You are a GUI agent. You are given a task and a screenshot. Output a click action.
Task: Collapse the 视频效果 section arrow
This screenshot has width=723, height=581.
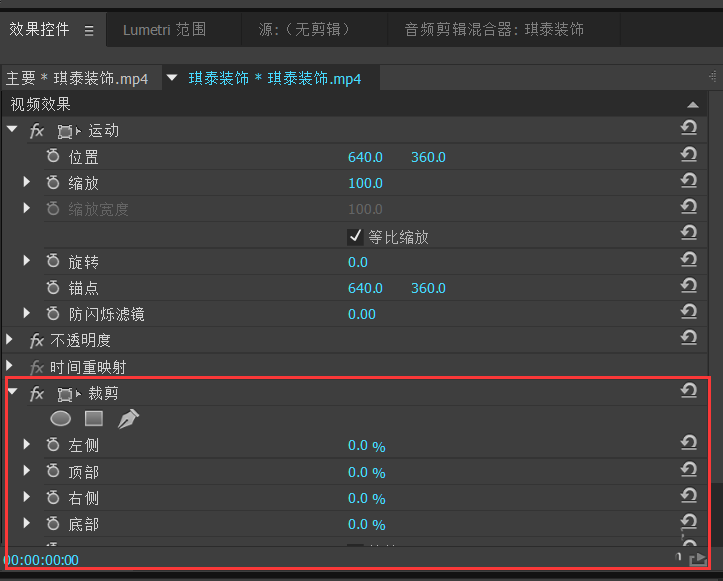pos(693,105)
